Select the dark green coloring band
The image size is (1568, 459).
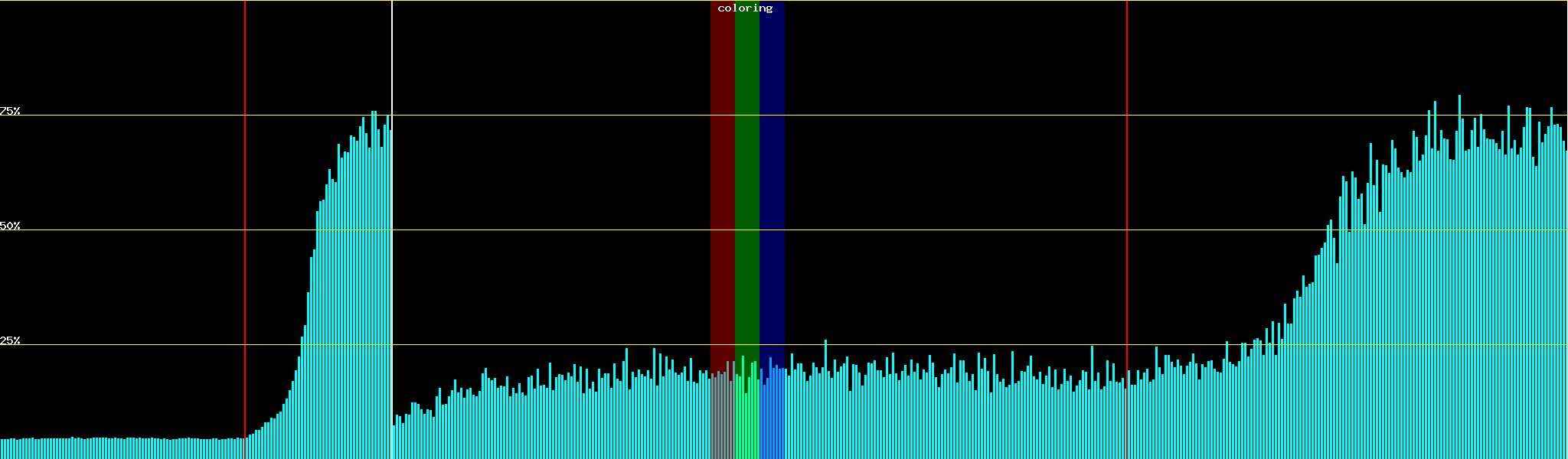[x=746, y=191]
